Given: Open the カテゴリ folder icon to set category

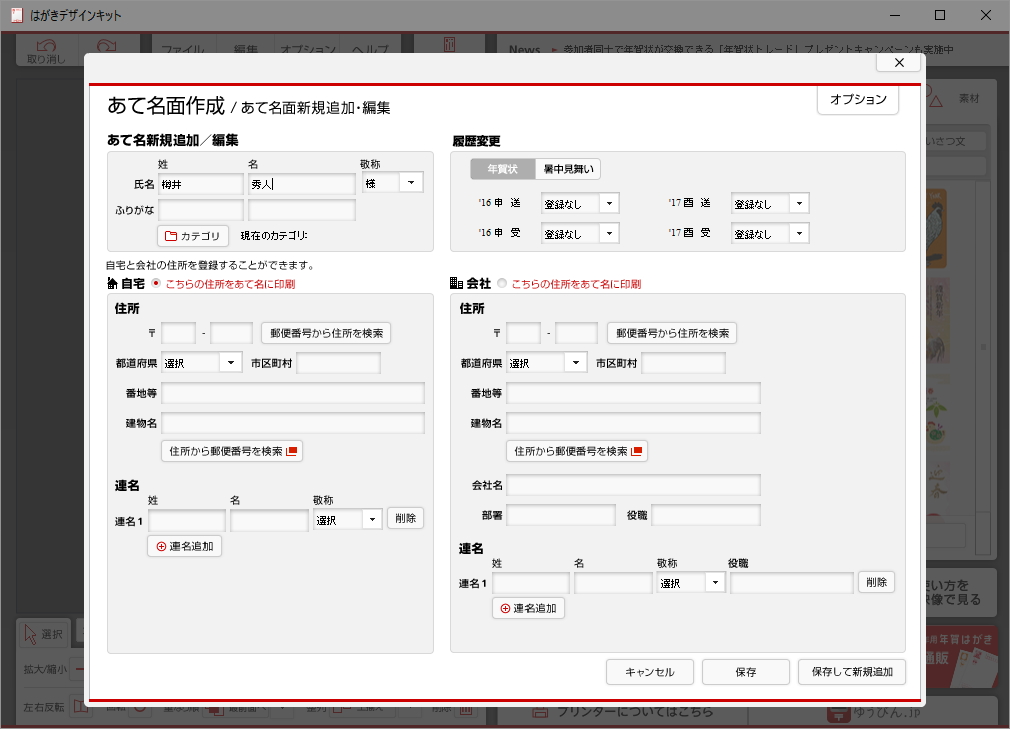Looking at the screenshot, I should [170, 236].
